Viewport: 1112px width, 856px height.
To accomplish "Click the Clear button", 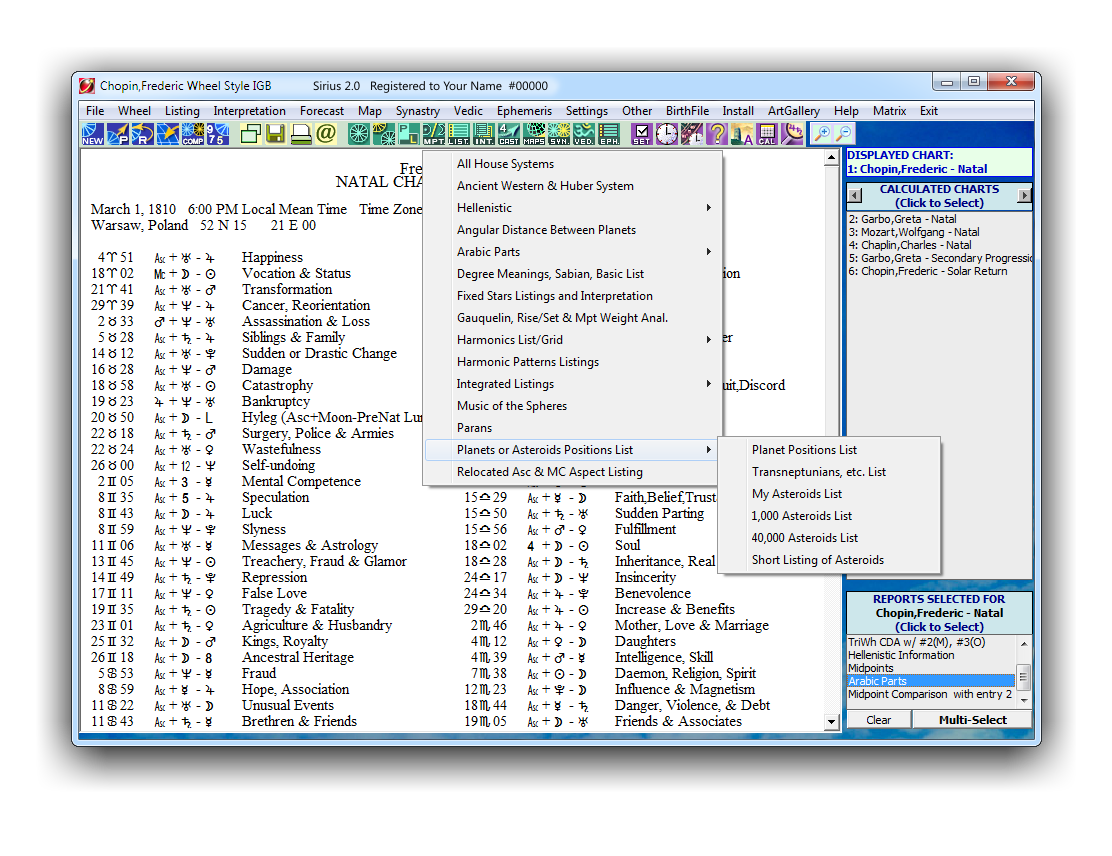I will tap(879, 720).
